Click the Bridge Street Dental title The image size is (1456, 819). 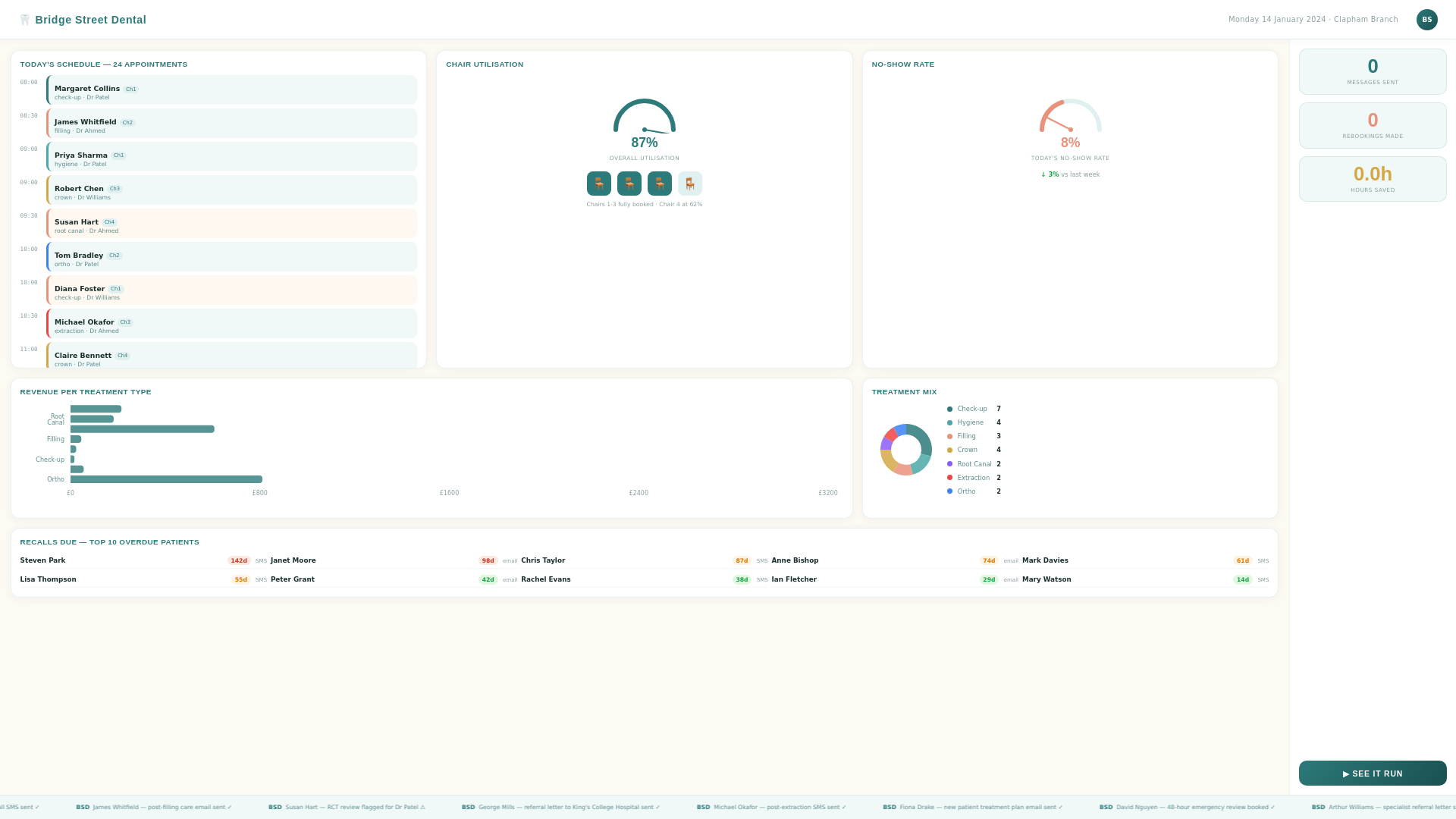[90, 20]
